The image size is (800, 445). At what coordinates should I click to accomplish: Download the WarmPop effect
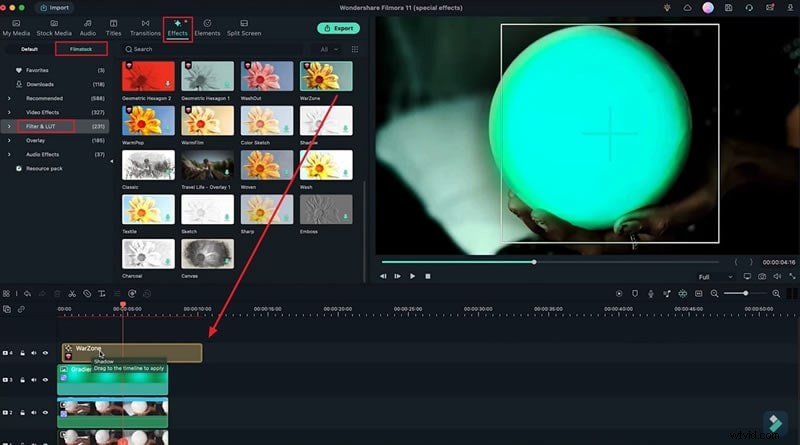click(x=167, y=129)
